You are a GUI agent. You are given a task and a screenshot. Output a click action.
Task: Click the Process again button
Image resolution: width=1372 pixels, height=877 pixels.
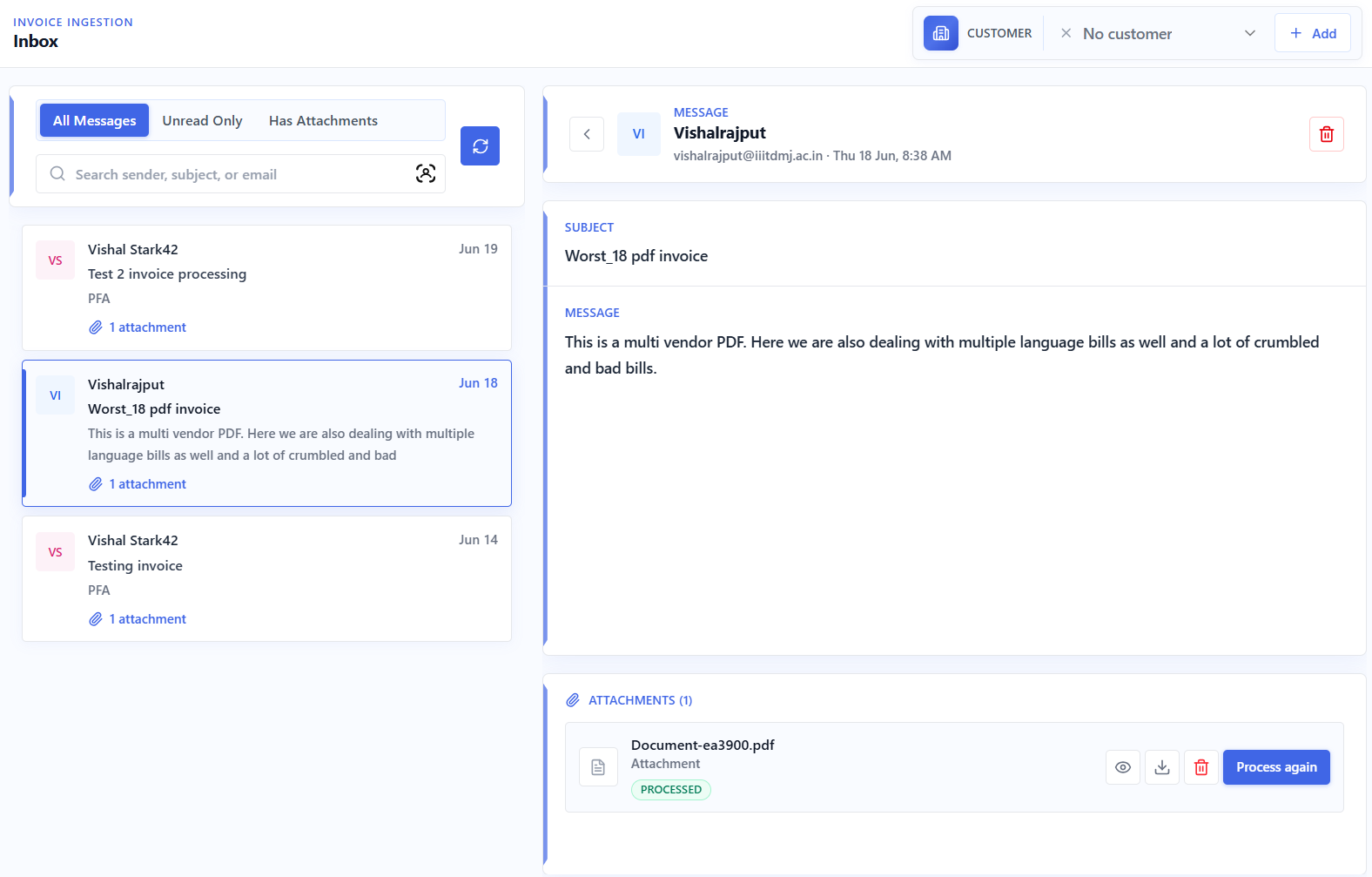[1276, 767]
